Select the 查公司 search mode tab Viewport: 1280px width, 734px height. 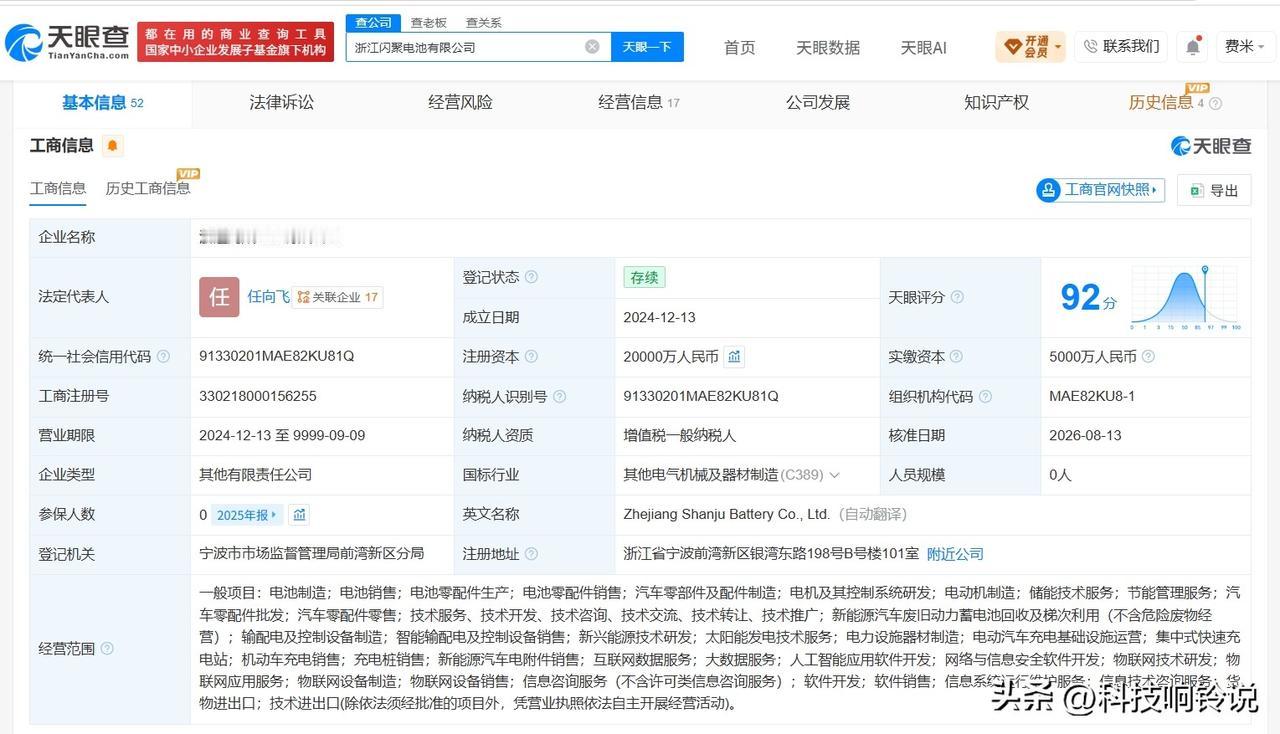[x=374, y=23]
